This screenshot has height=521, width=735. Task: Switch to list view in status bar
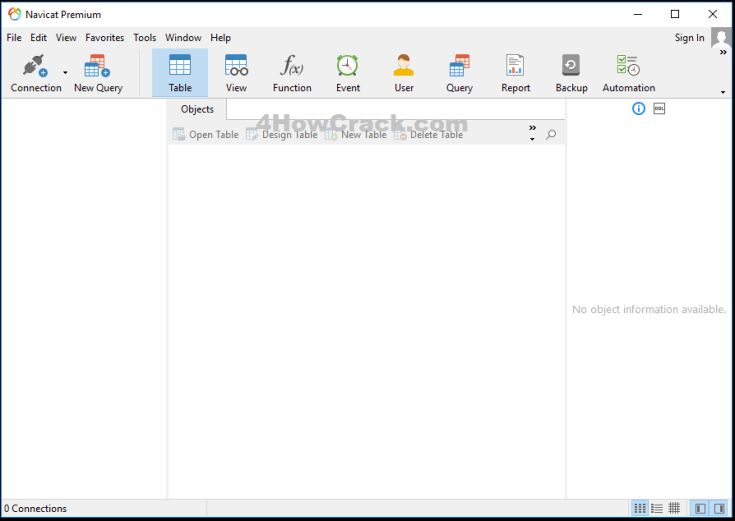coord(640,508)
